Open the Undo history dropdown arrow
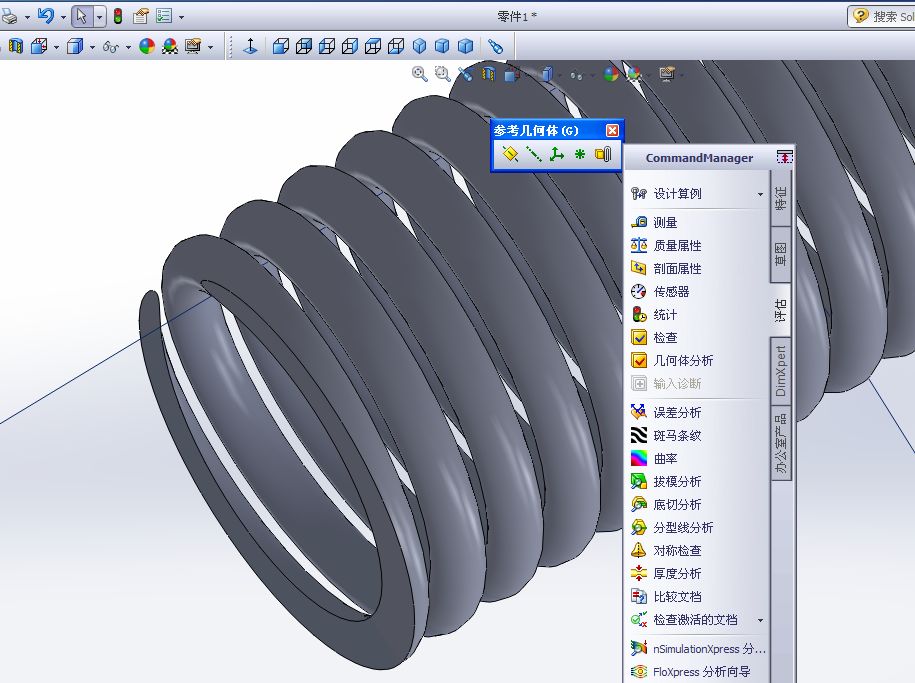Image resolution: width=915 pixels, height=683 pixels. click(x=64, y=17)
